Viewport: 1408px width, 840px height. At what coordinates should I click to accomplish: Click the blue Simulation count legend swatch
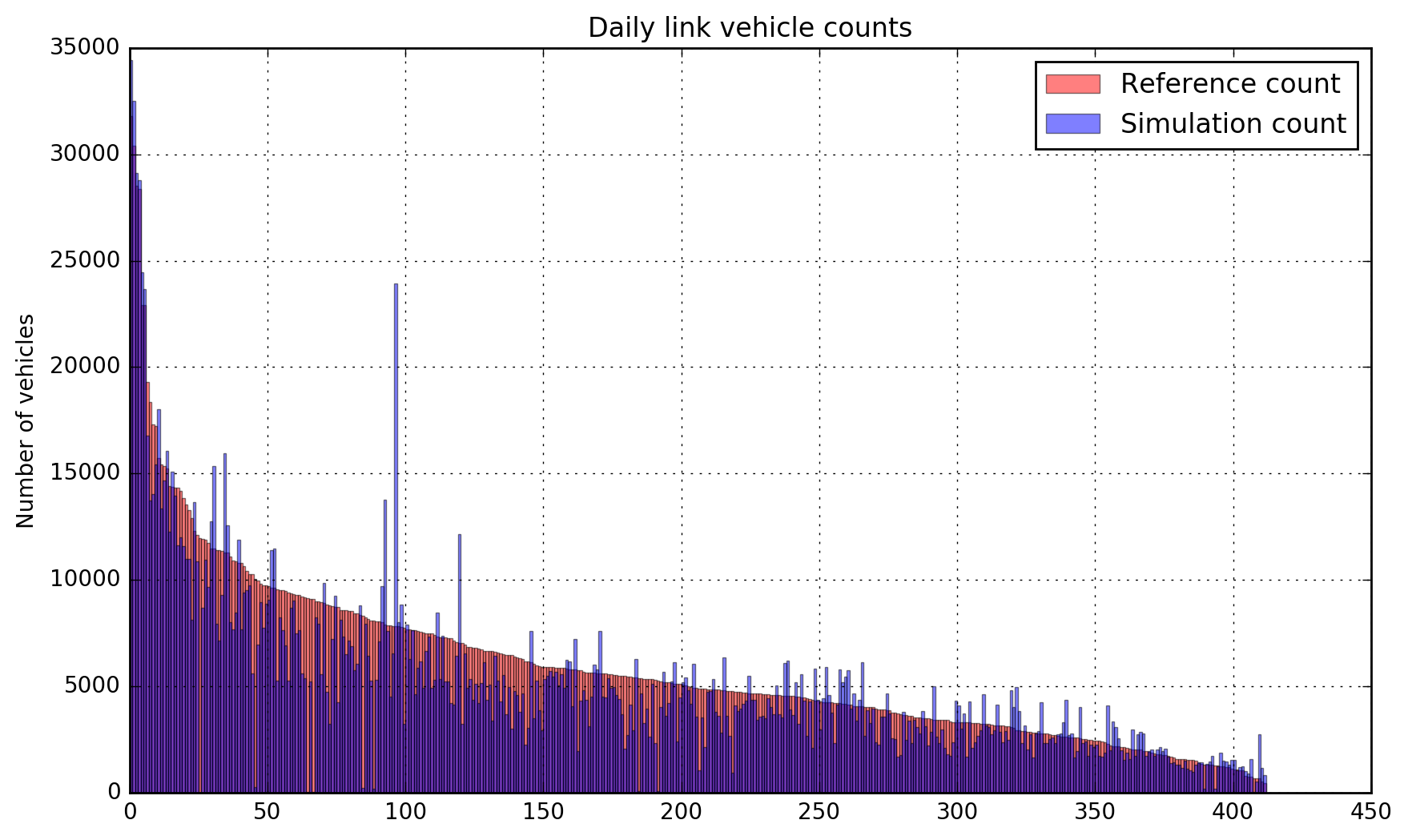(x=1073, y=123)
